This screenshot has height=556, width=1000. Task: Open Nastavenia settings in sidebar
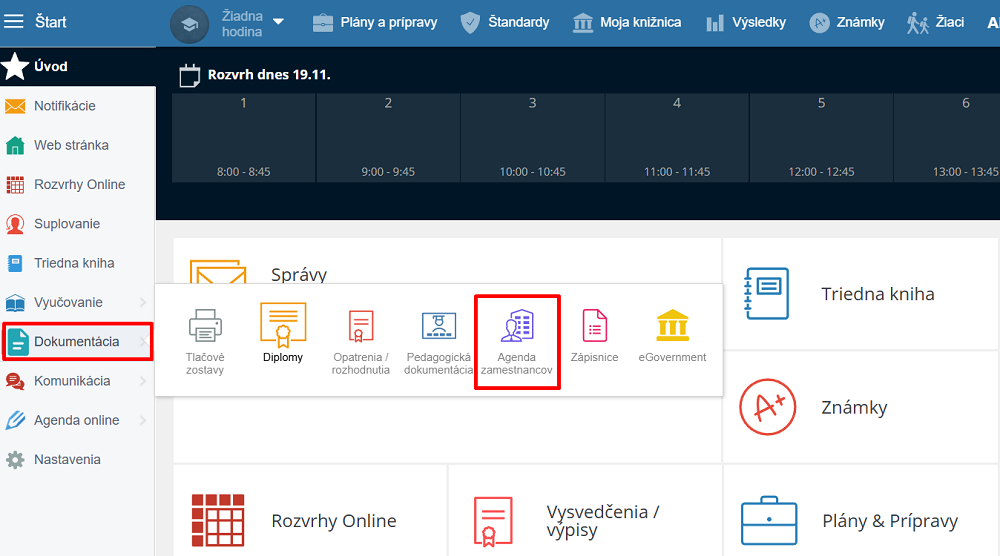pos(67,460)
